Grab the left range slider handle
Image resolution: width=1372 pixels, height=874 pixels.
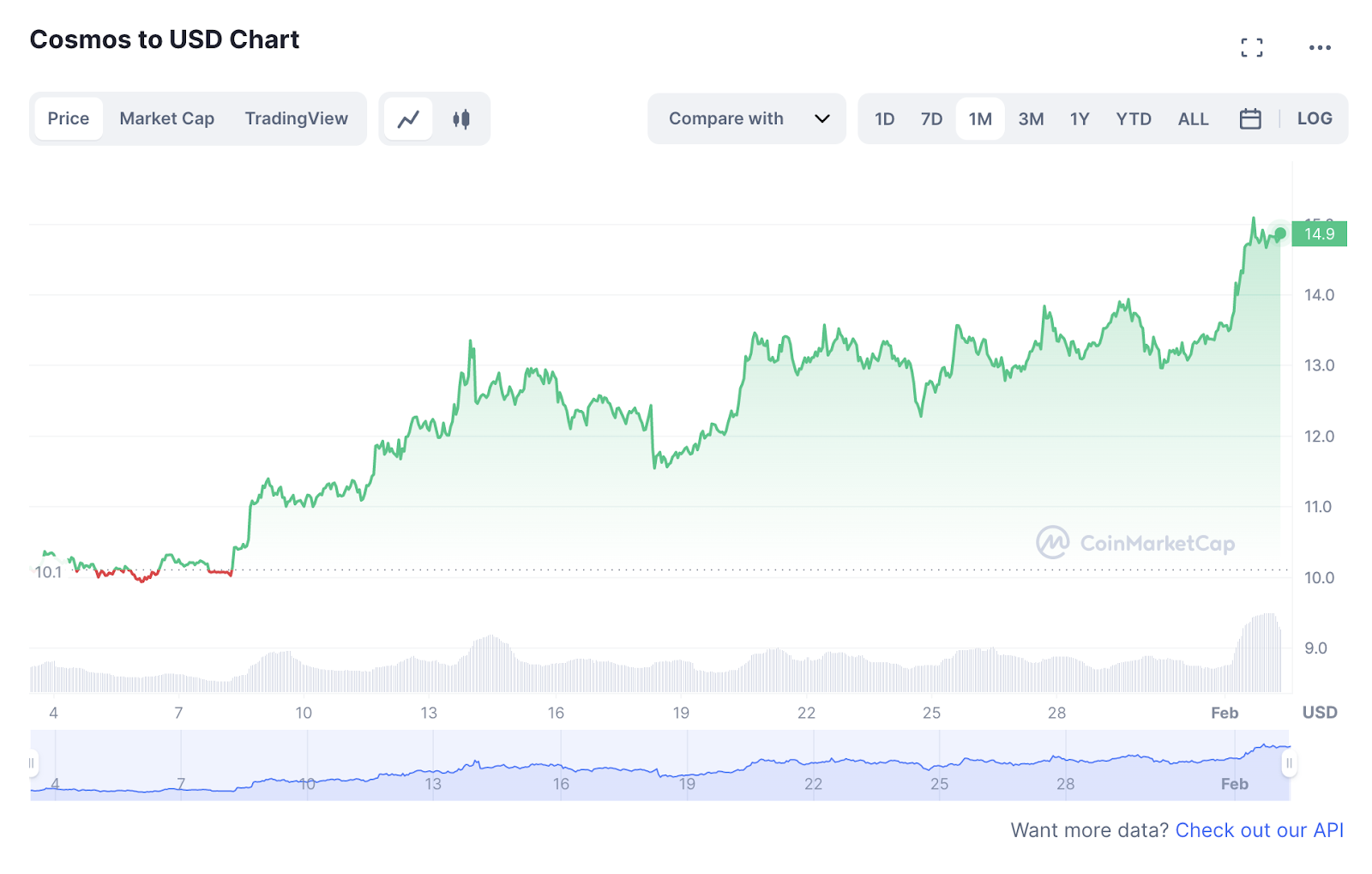[x=33, y=762]
